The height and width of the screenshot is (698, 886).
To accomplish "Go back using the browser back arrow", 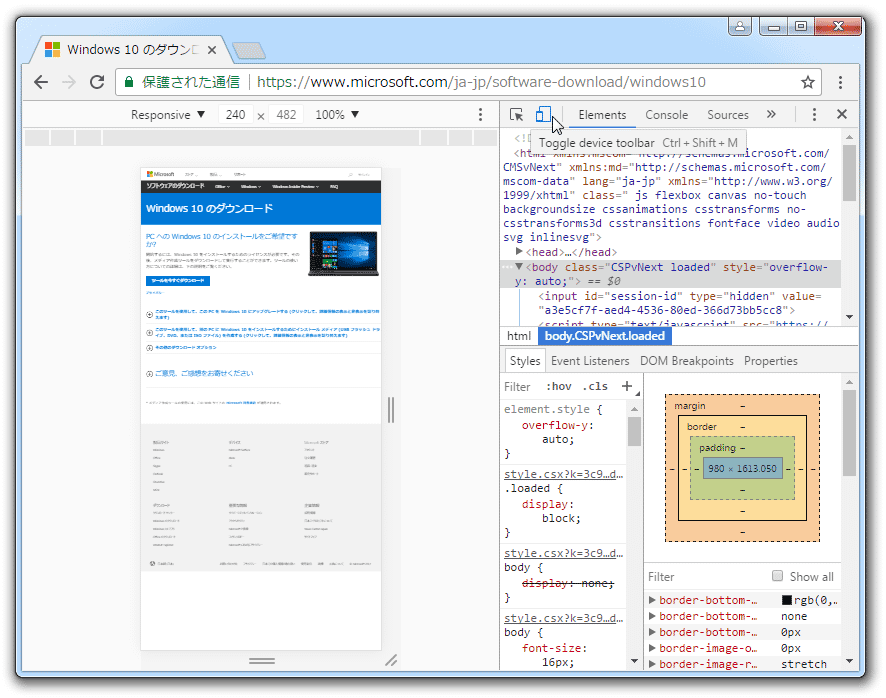I will [x=41, y=83].
